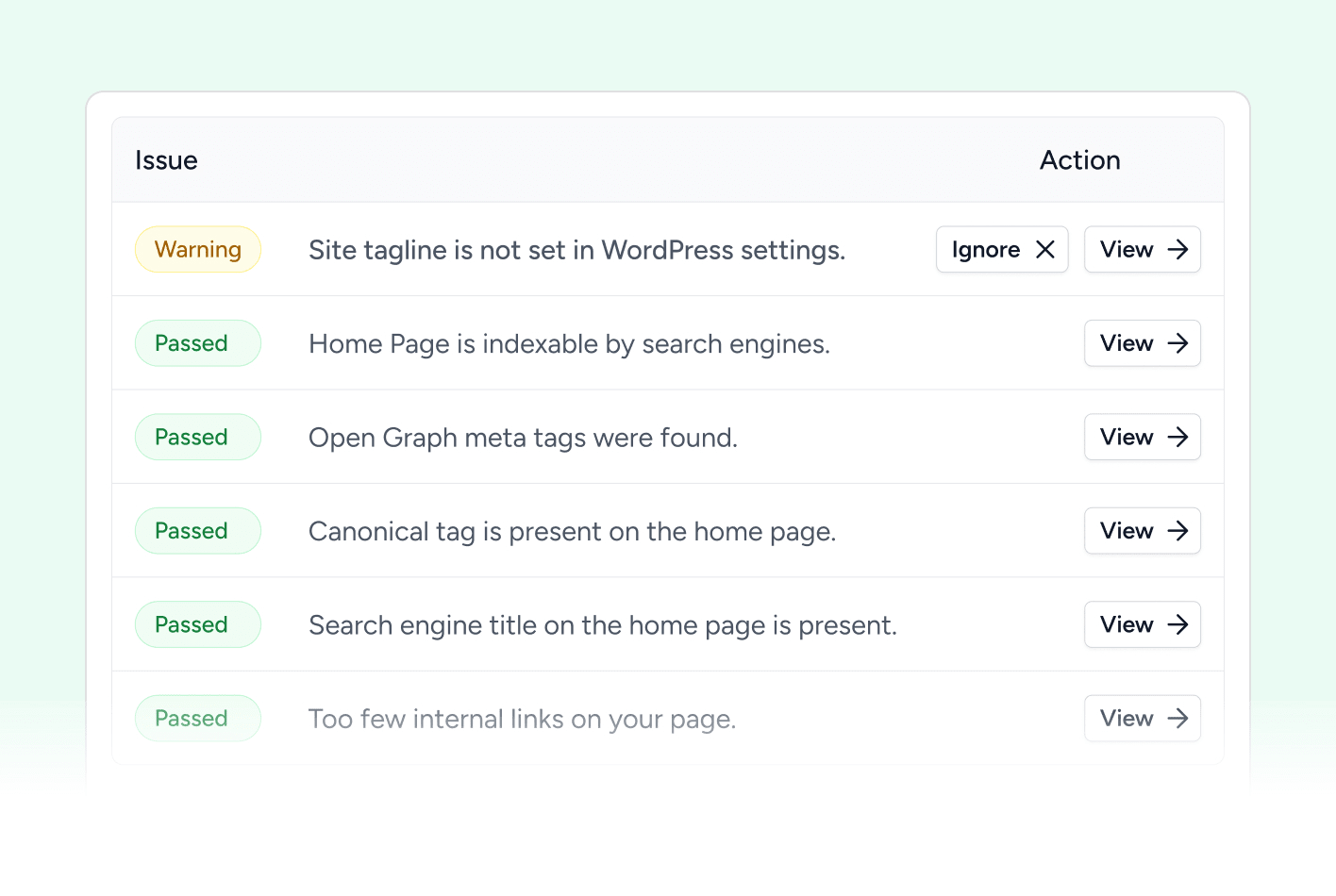
Task: Select text 'Canonical tag is present on the home page.'
Action: click(573, 532)
